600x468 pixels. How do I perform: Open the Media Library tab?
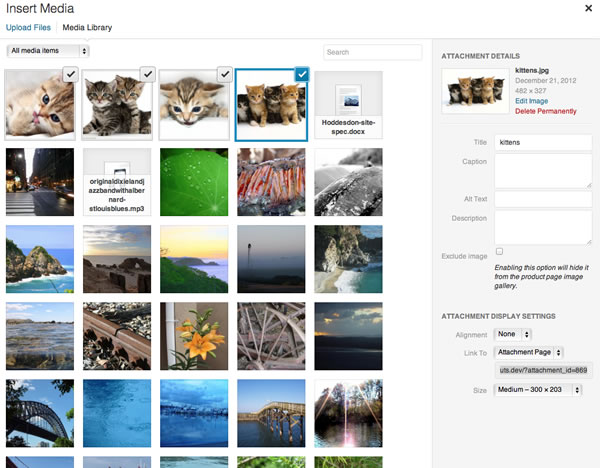87,28
